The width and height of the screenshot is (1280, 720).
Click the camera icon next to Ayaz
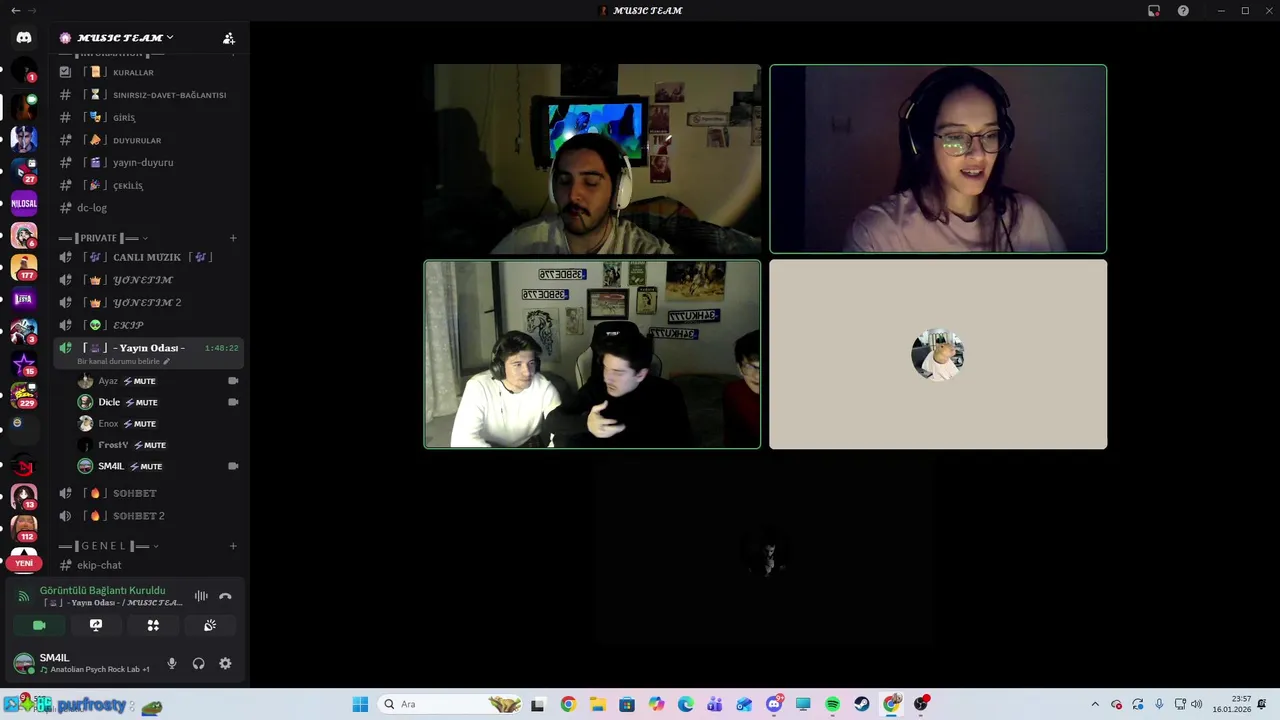tap(233, 381)
